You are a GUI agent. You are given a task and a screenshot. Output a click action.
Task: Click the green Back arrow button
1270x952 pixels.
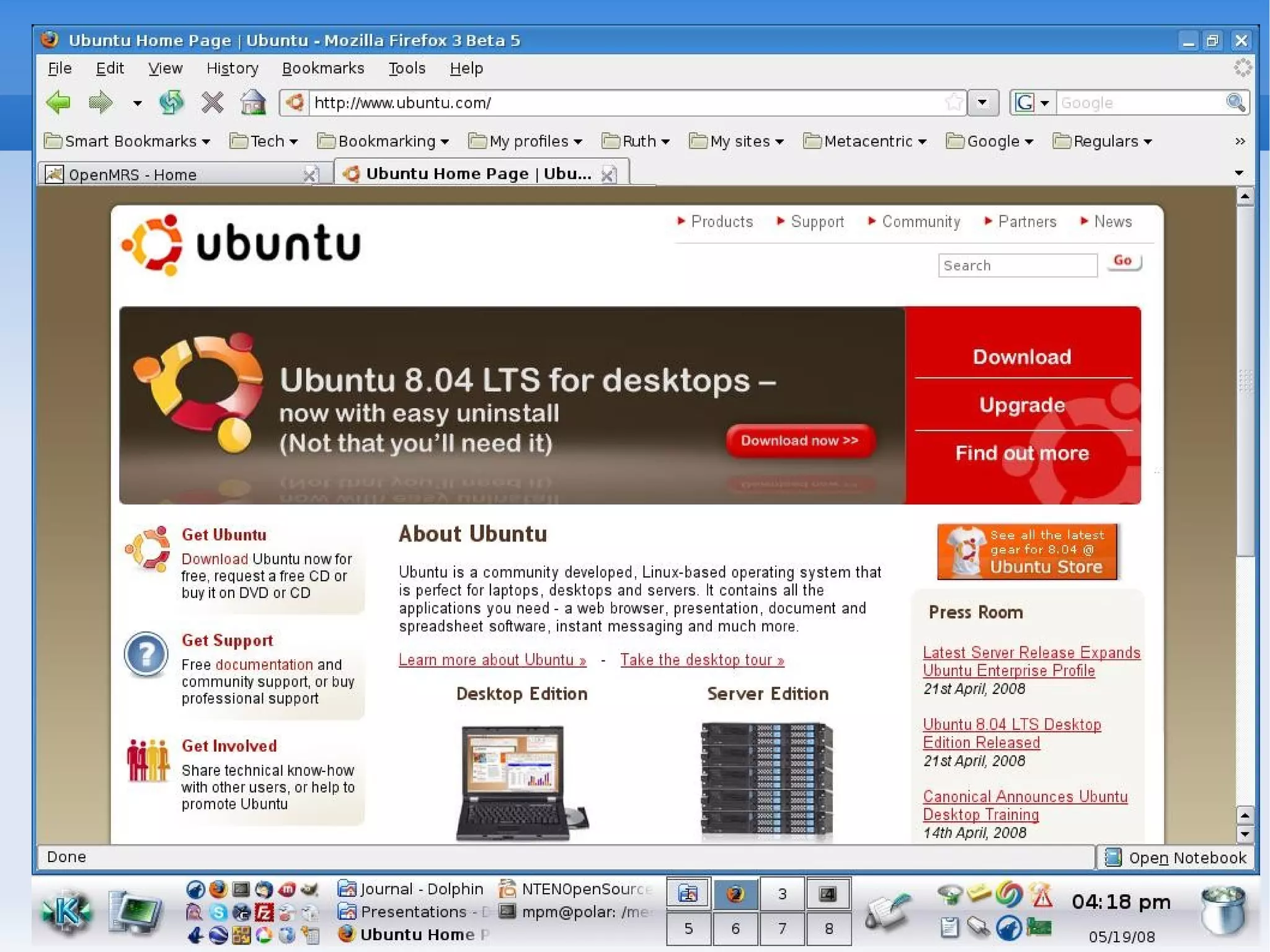point(58,102)
